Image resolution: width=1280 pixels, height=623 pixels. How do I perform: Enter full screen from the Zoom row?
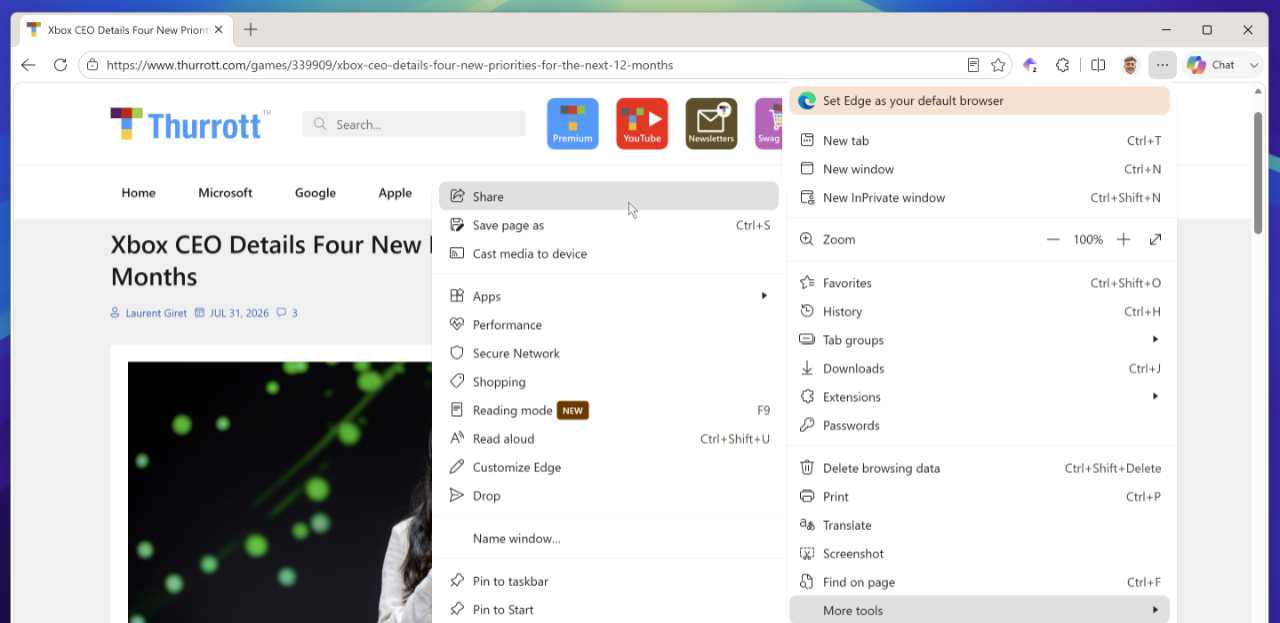1156,240
